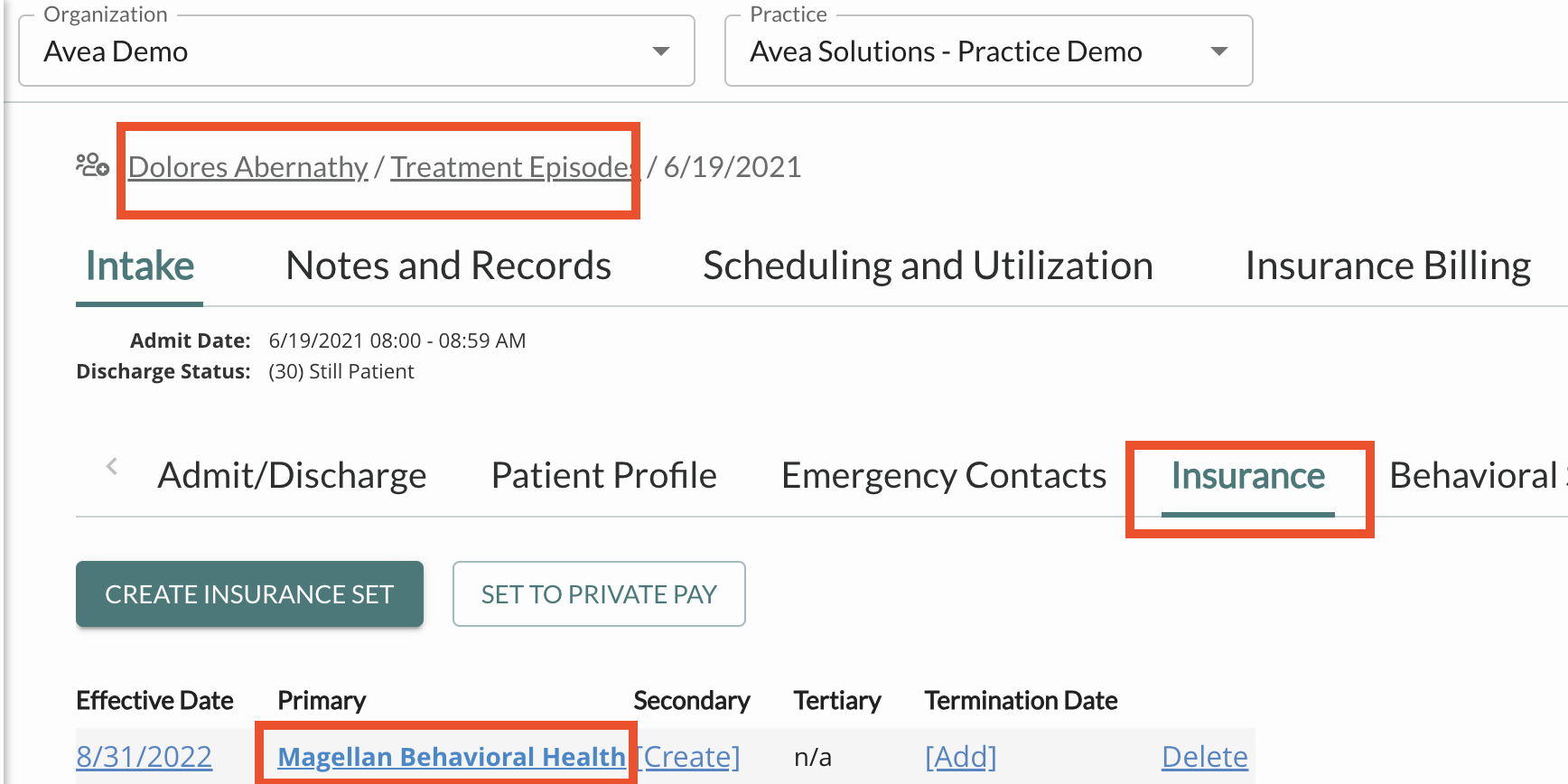Switch to the Notes and Records tab
Screen dimensions: 1568x784
pos(448,265)
